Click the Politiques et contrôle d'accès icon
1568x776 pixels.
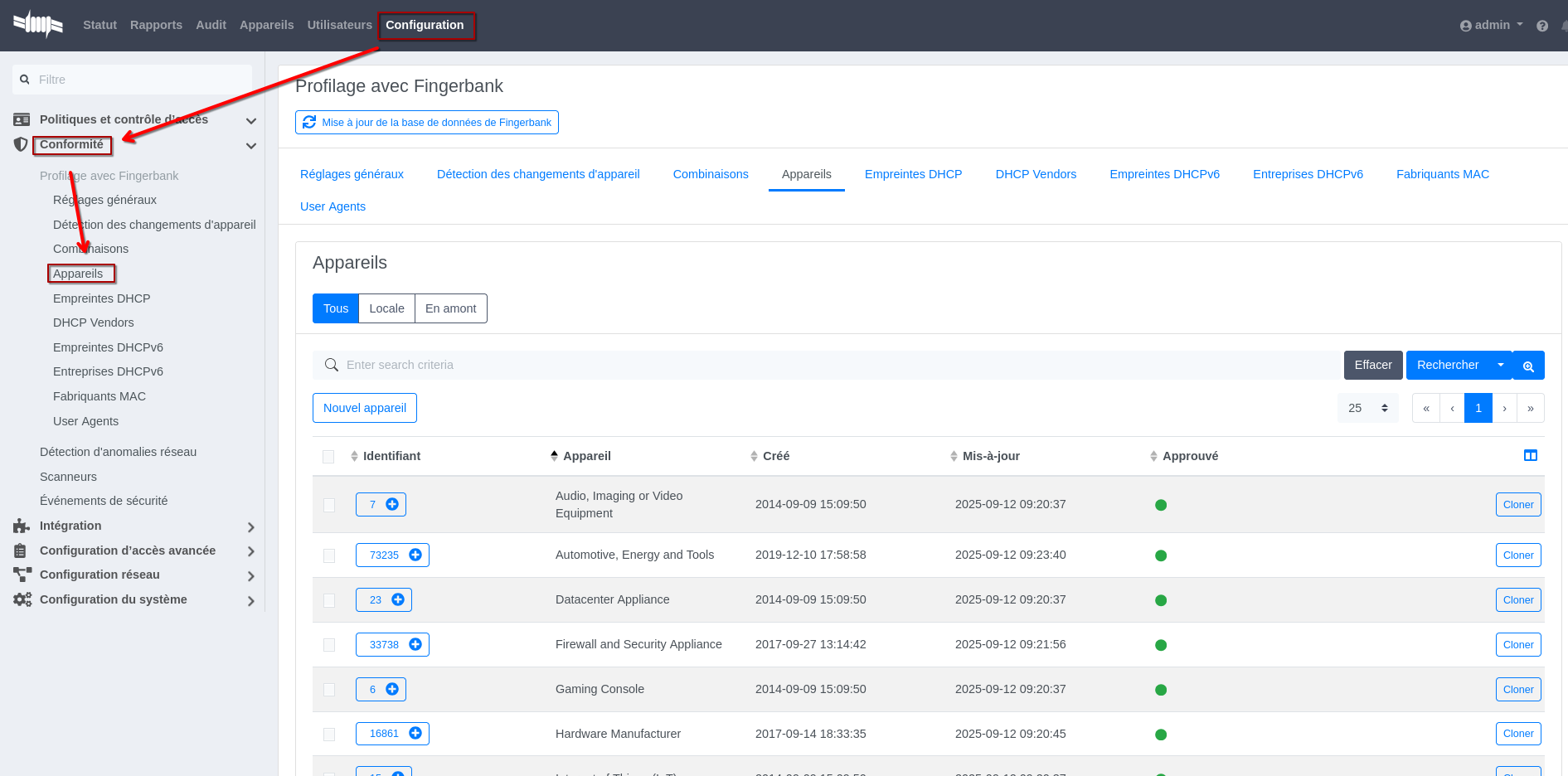coord(22,119)
